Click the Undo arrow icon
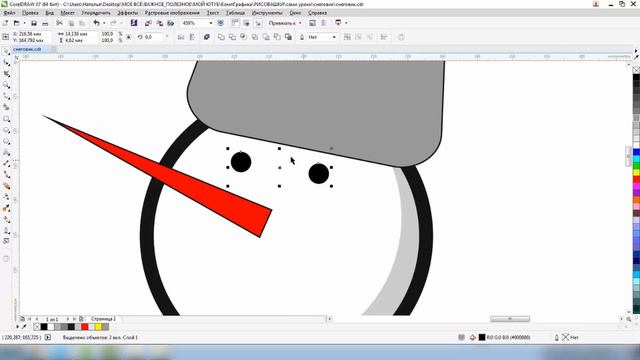Viewport: 640px width, 360px height. click(96, 23)
